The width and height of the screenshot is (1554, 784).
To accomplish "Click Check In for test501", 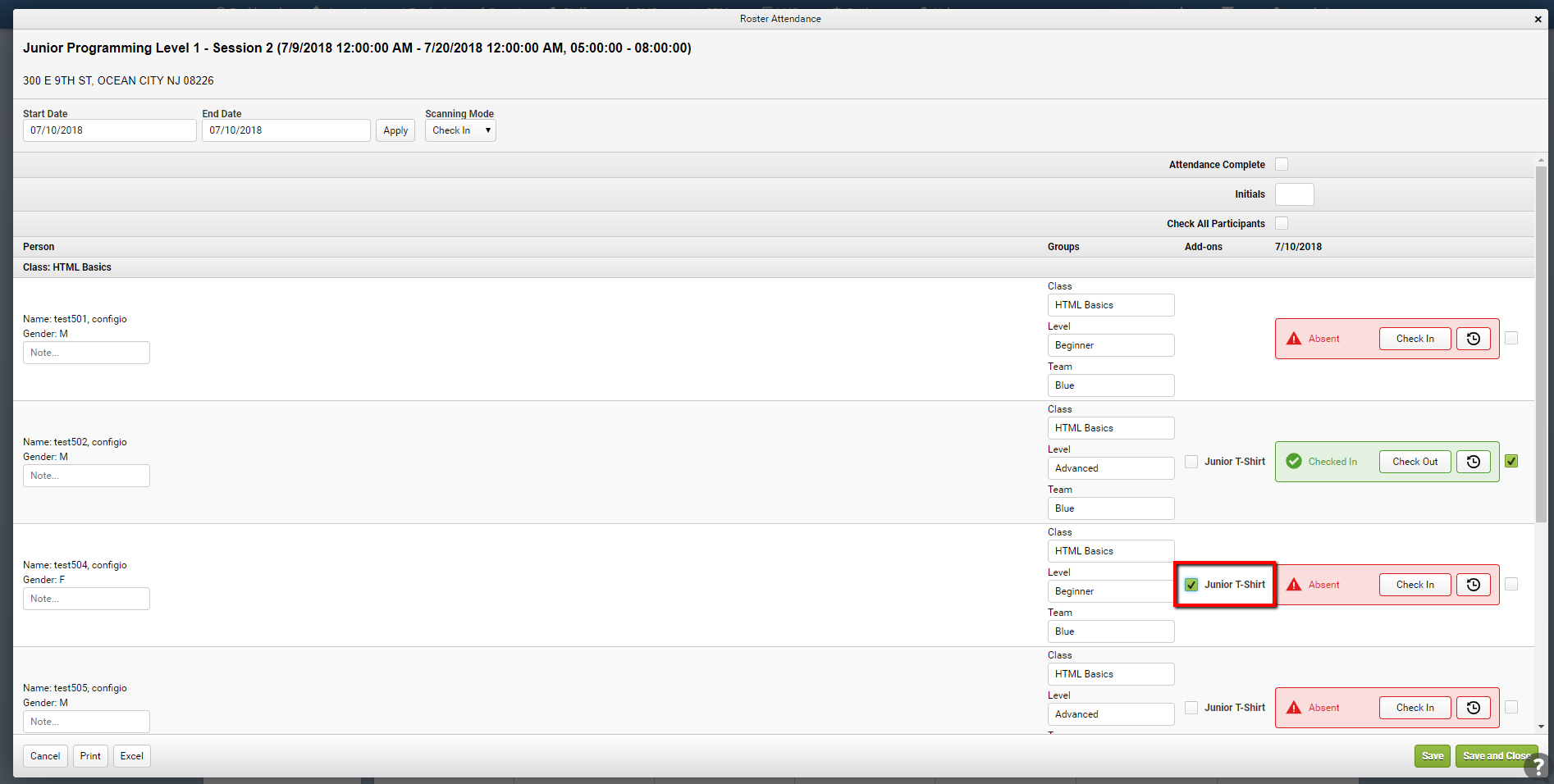I will [1415, 339].
